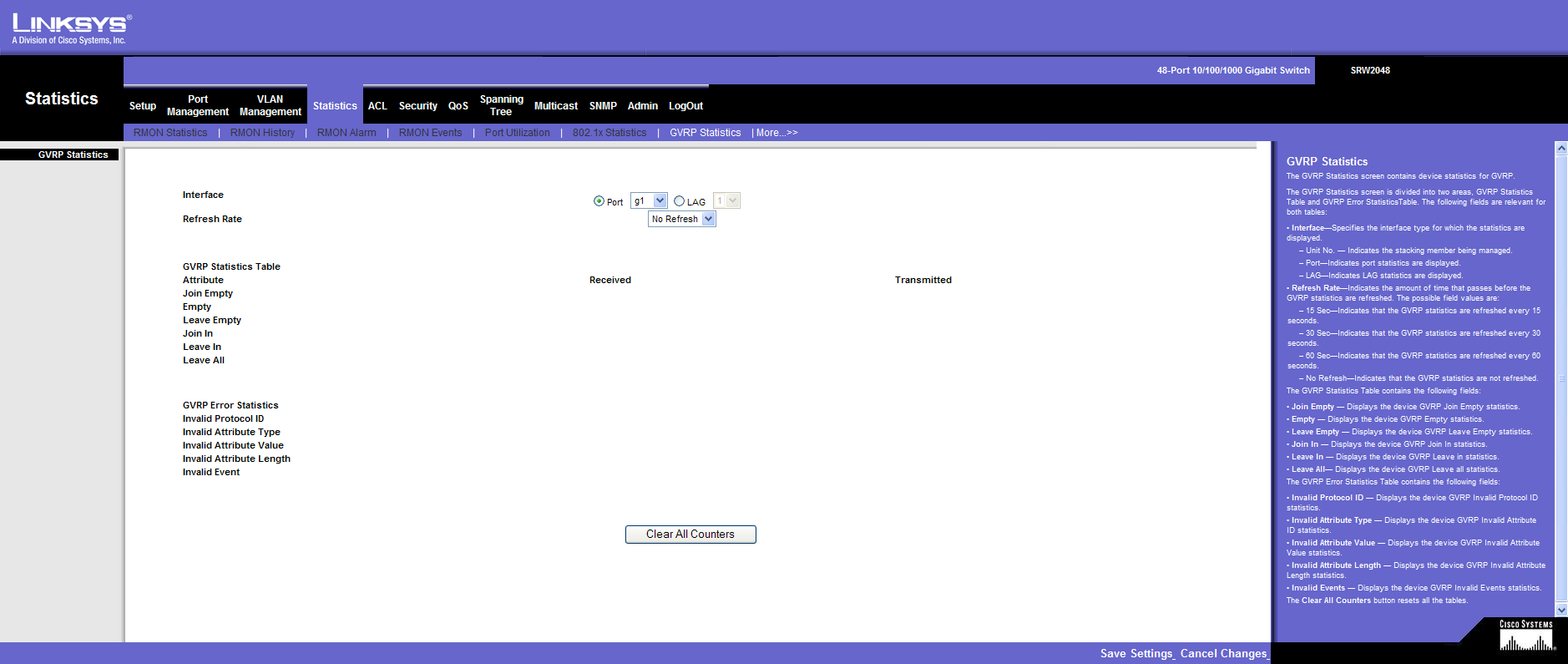Click the Linksys logo
Viewport: 1568px width, 664px height.
(x=71, y=28)
